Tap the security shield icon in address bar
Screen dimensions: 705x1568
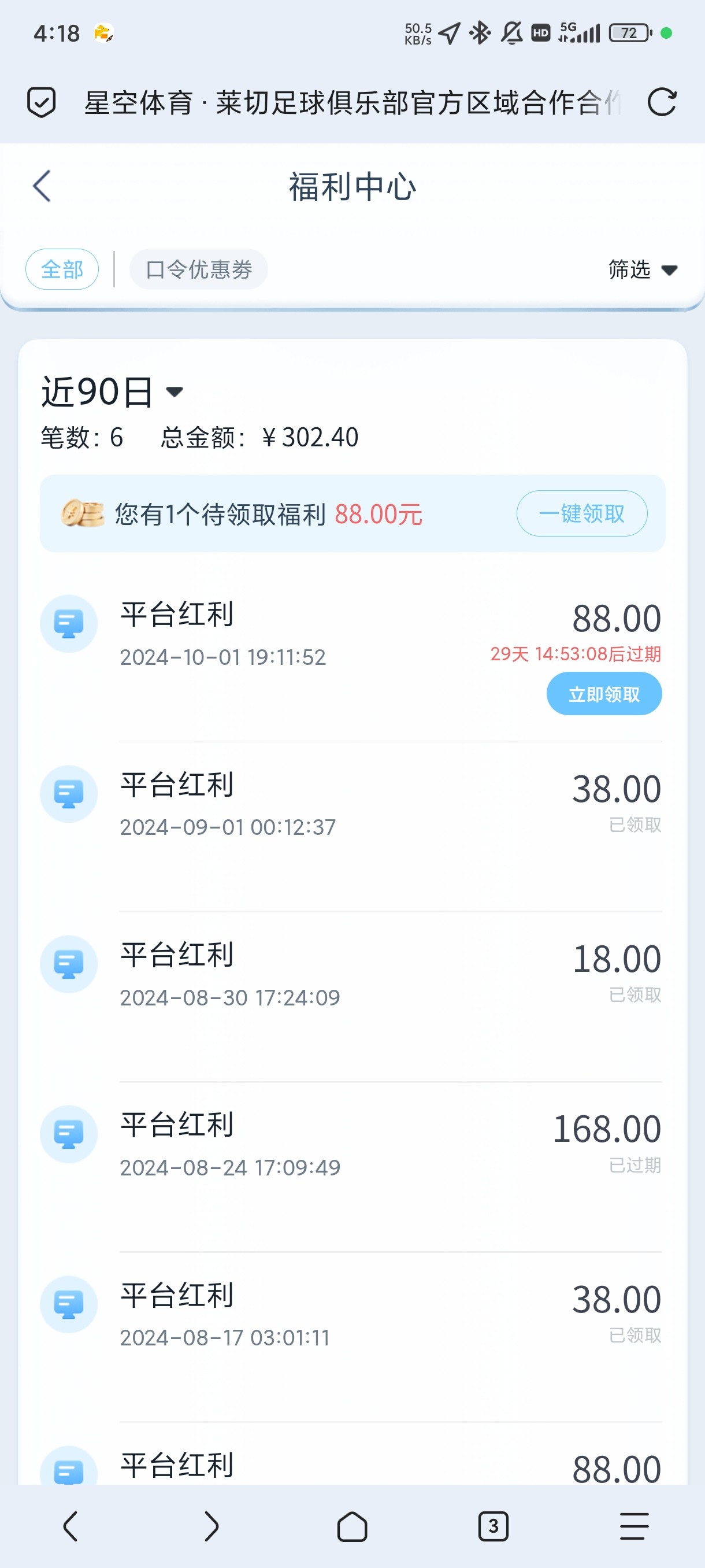[x=42, y=102]
